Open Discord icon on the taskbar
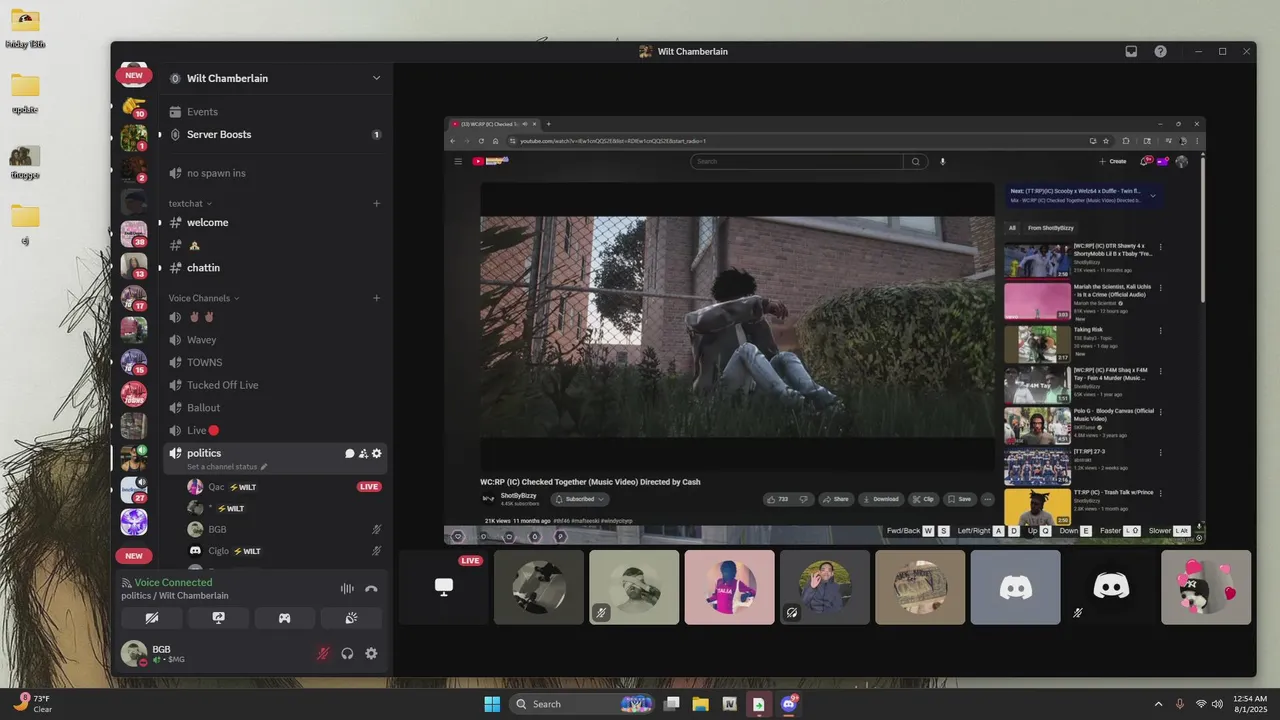The image size is (1280, 720). click(x=789, y=704)
